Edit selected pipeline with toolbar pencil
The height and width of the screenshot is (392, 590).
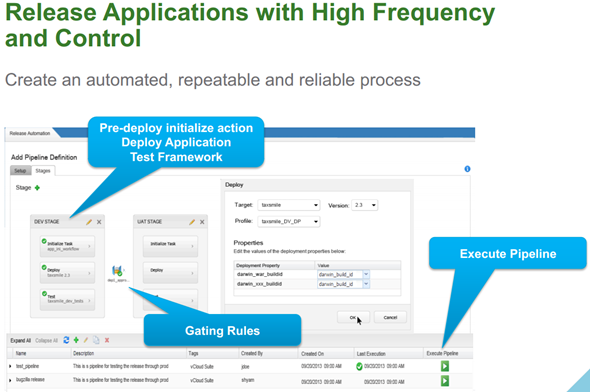click(x=86, y=340)
